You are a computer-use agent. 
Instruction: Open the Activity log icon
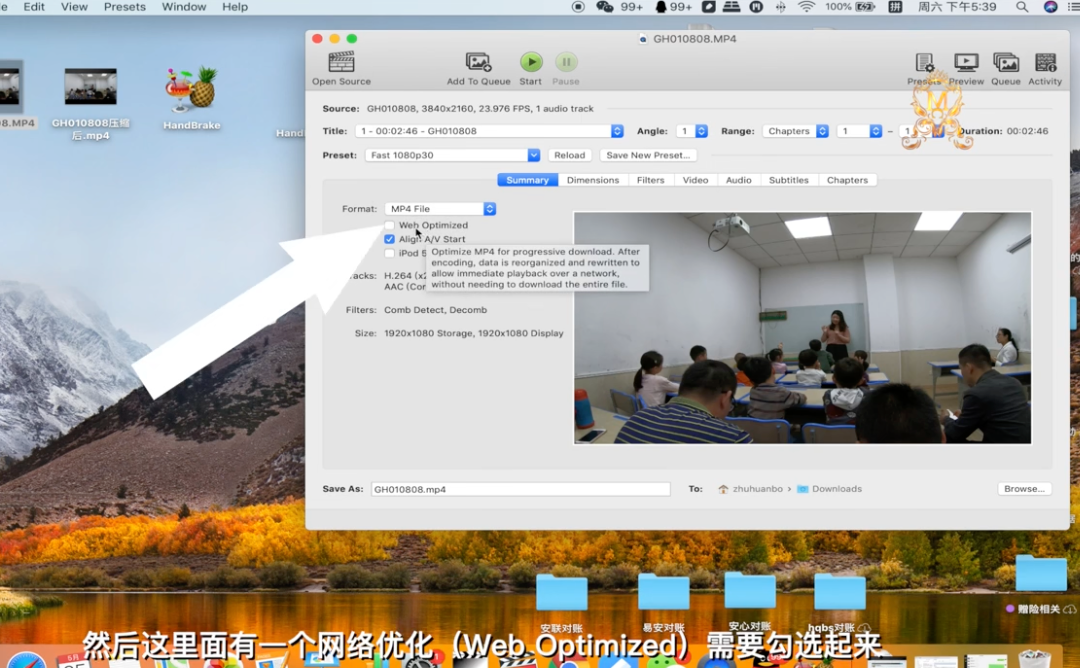1045,62
